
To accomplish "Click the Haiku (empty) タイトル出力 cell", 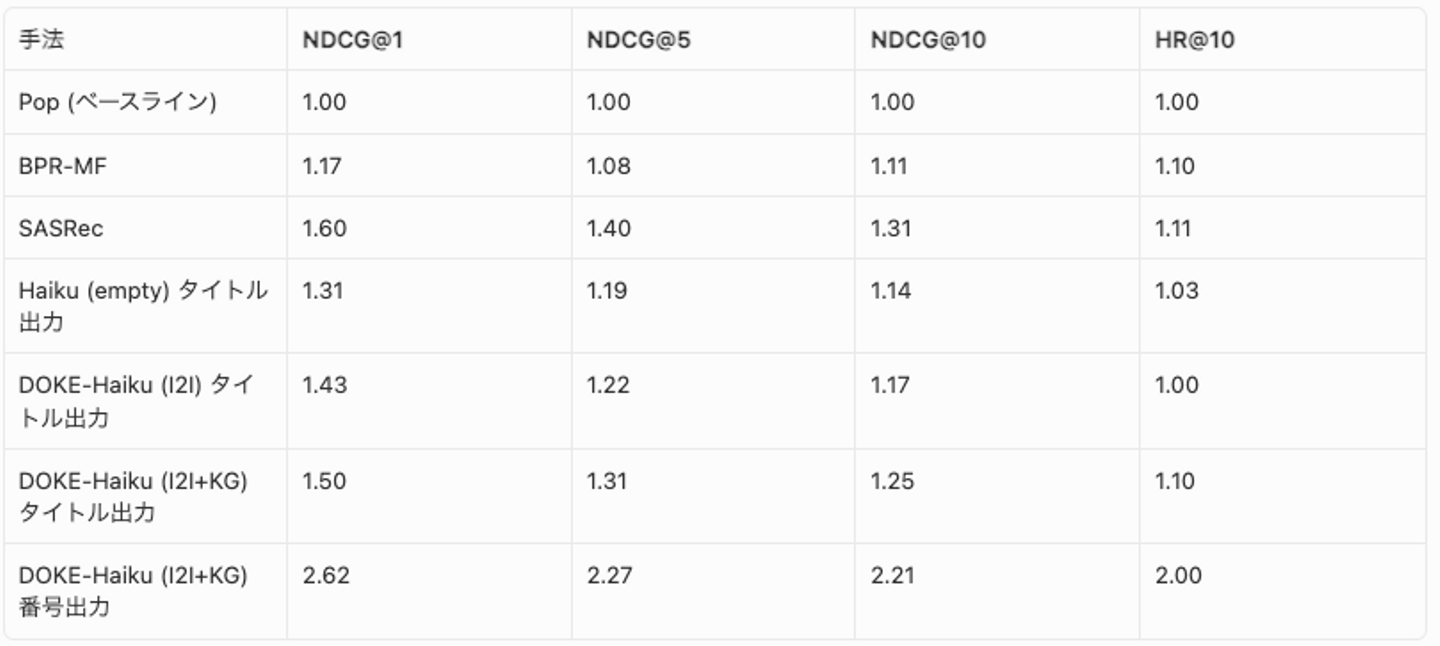I will pos(142,306).
